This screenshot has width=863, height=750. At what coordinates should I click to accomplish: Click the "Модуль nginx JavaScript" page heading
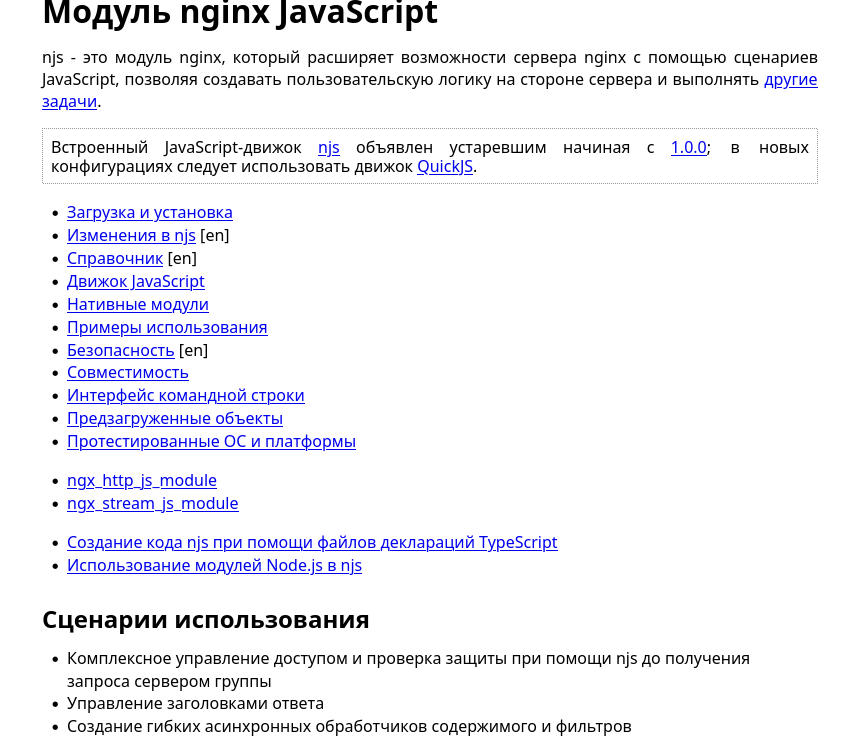[x=240, y=12]
